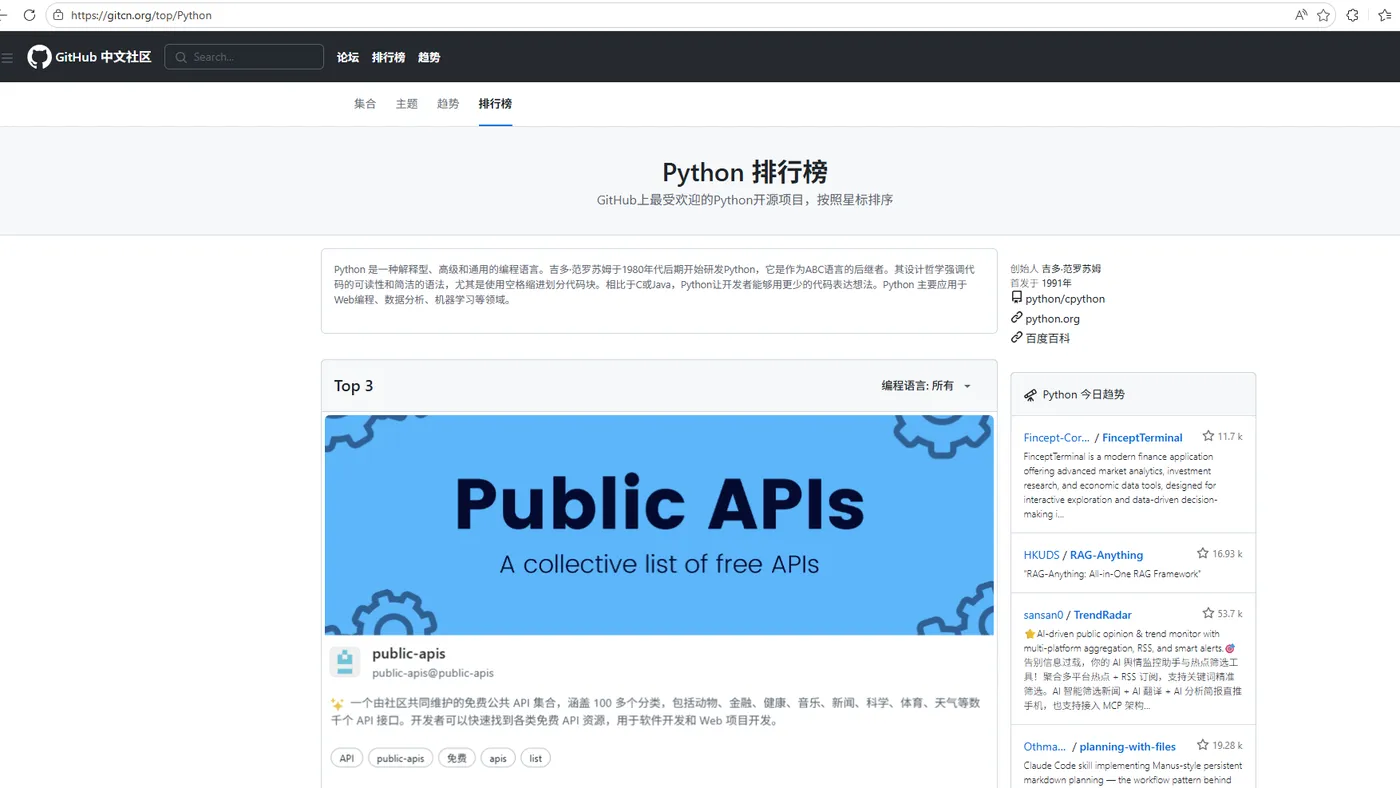Open the Fincept-Cor... owner link
The image size is (1400, 788).
coord(1056,438)
